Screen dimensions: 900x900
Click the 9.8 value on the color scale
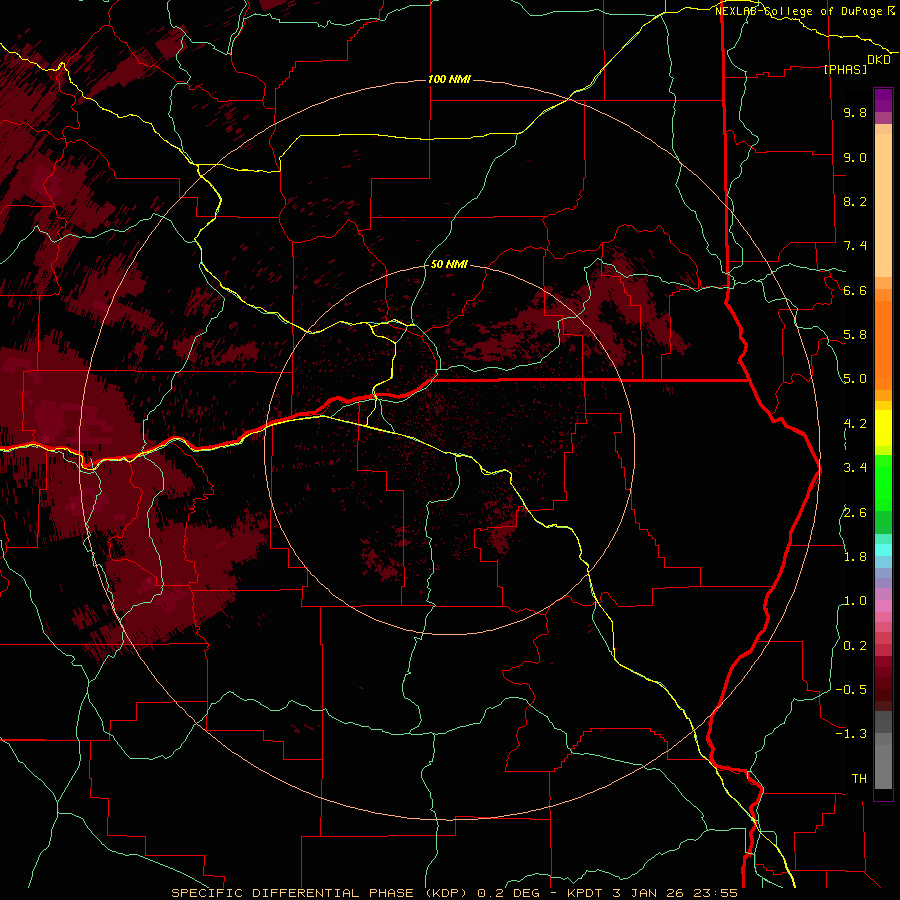pyautogui.click(x=855, y=112)
